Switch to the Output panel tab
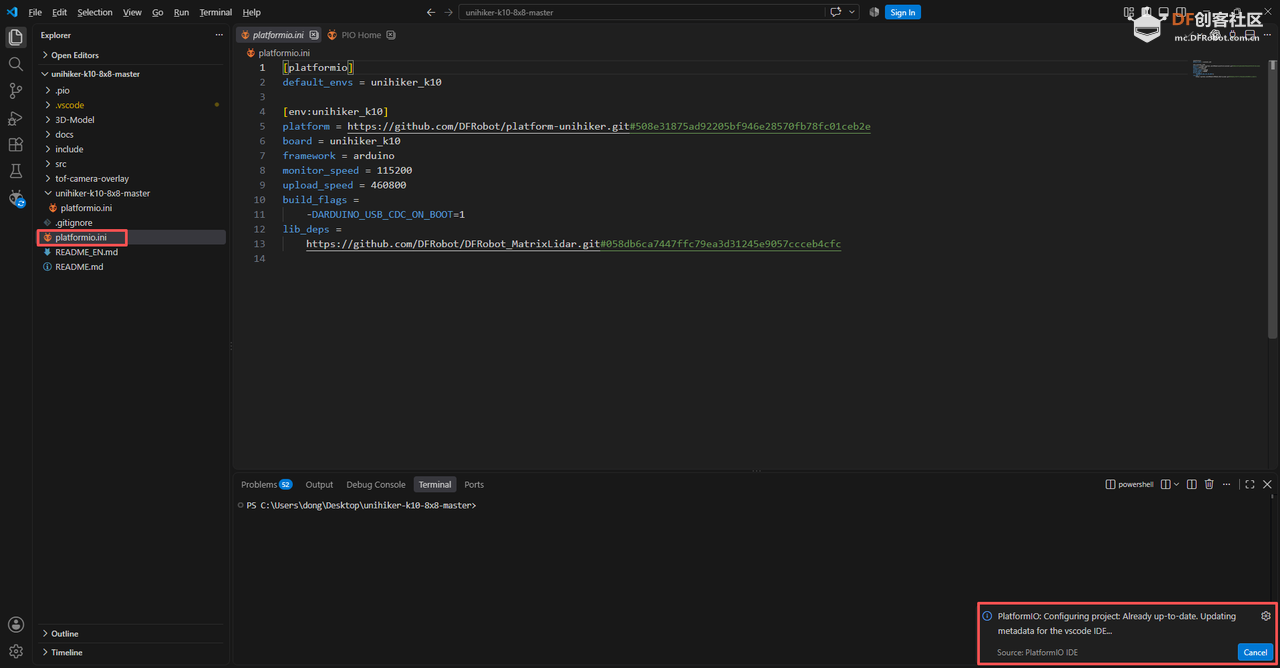1280x668 pixels. coord(319,484)
